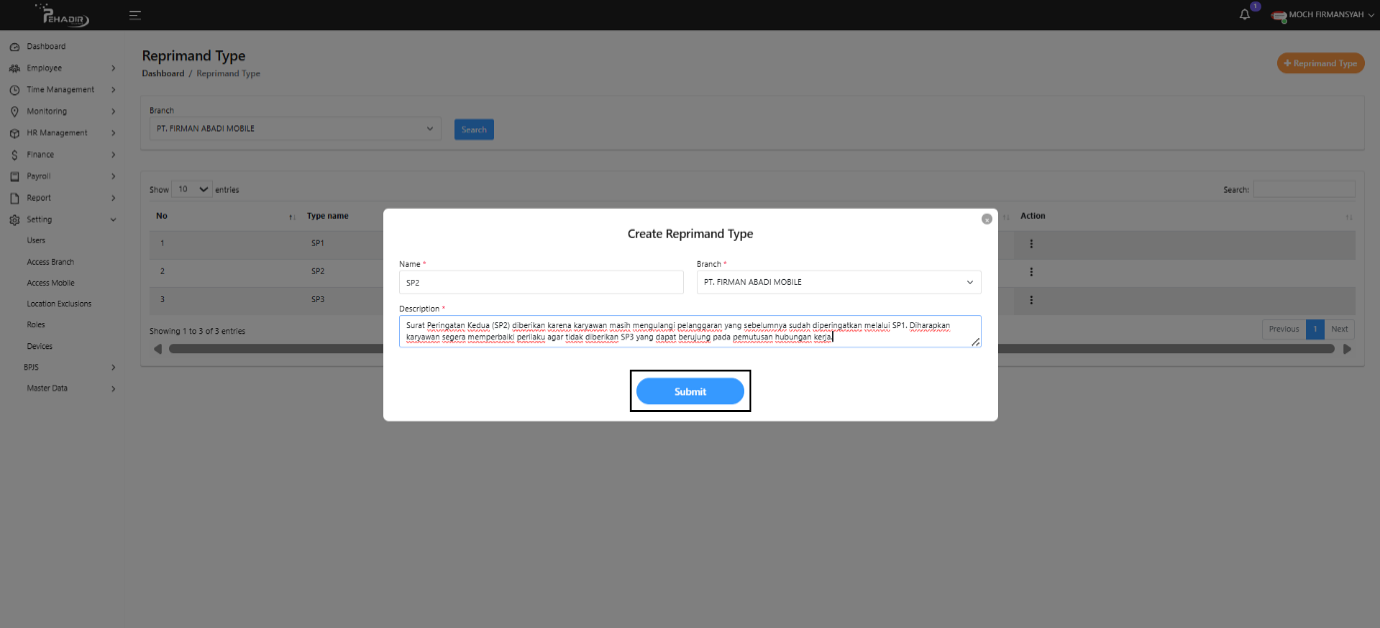Click inside the Name input field
The width and height of the screenshot is (1380, 628).
tap(540, 282)
